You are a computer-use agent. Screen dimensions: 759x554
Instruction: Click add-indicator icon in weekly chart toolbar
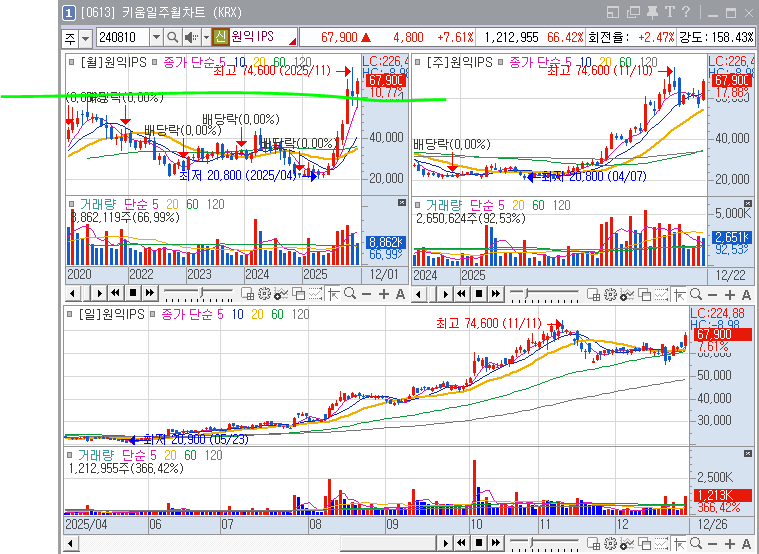coord(627,294)
